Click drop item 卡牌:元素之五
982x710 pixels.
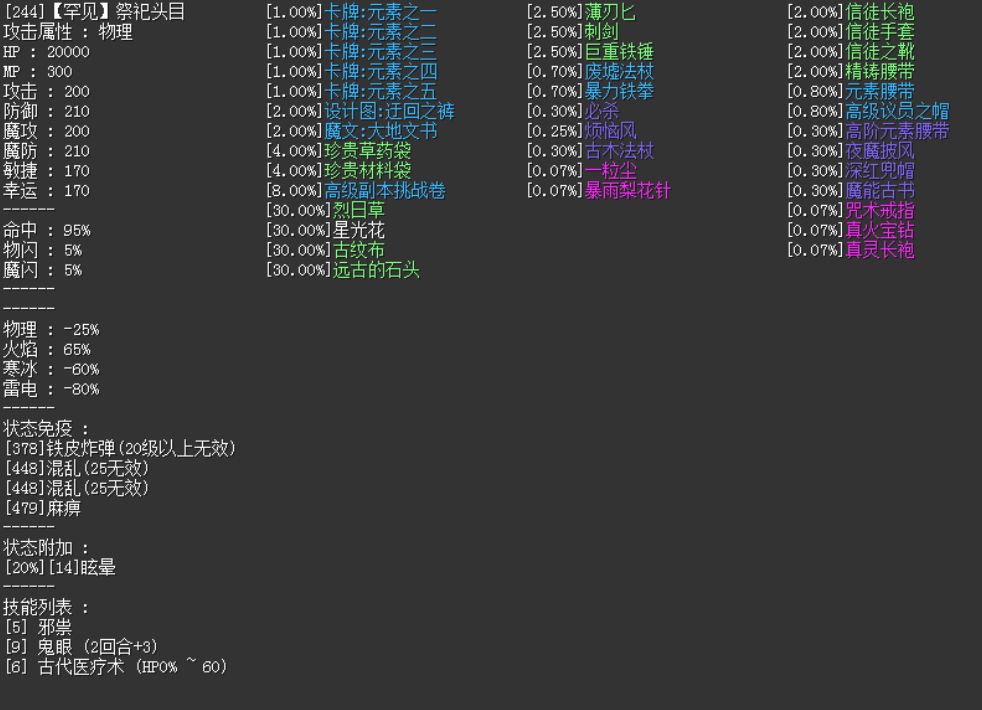pos(381,91)
